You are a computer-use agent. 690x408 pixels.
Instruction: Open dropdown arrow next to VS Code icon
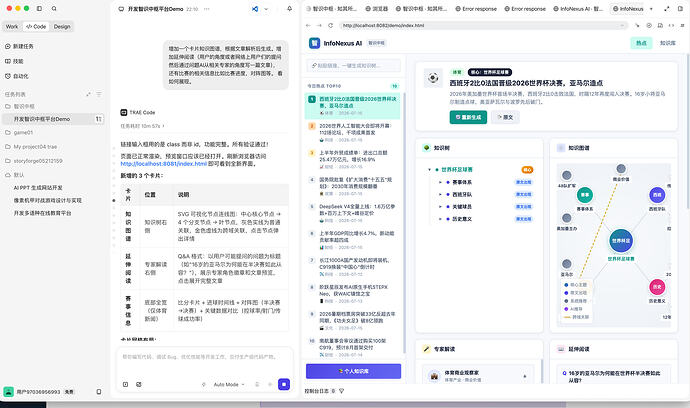point(266,9)
